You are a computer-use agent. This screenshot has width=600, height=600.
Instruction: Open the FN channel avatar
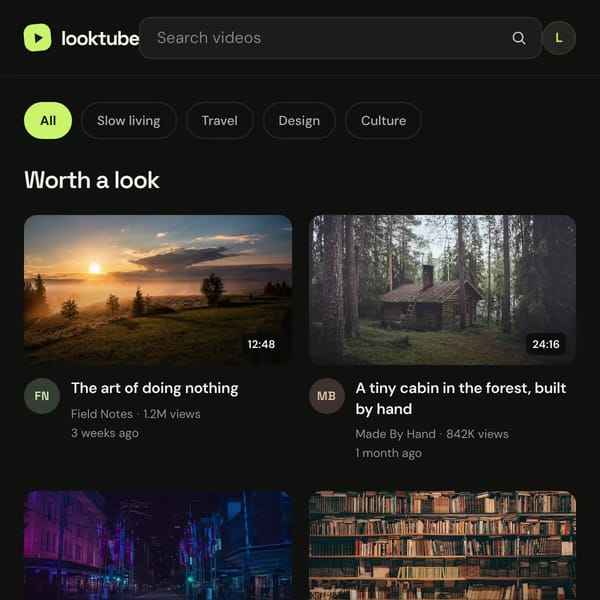(42, 396)
